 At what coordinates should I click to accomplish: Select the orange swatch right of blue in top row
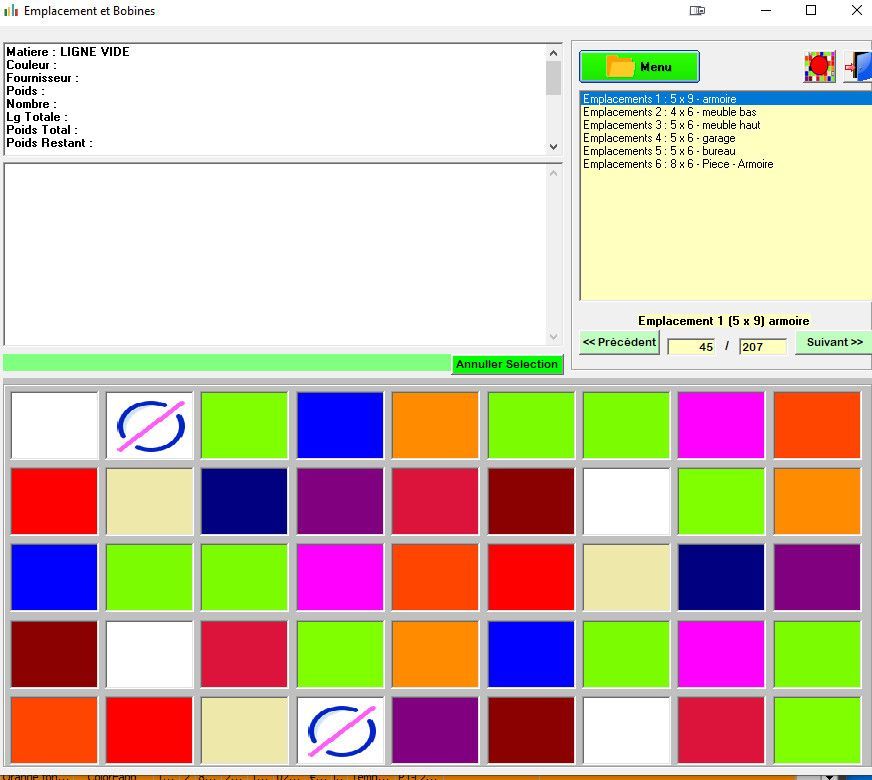pyautogui.click(x=435, y=425)
